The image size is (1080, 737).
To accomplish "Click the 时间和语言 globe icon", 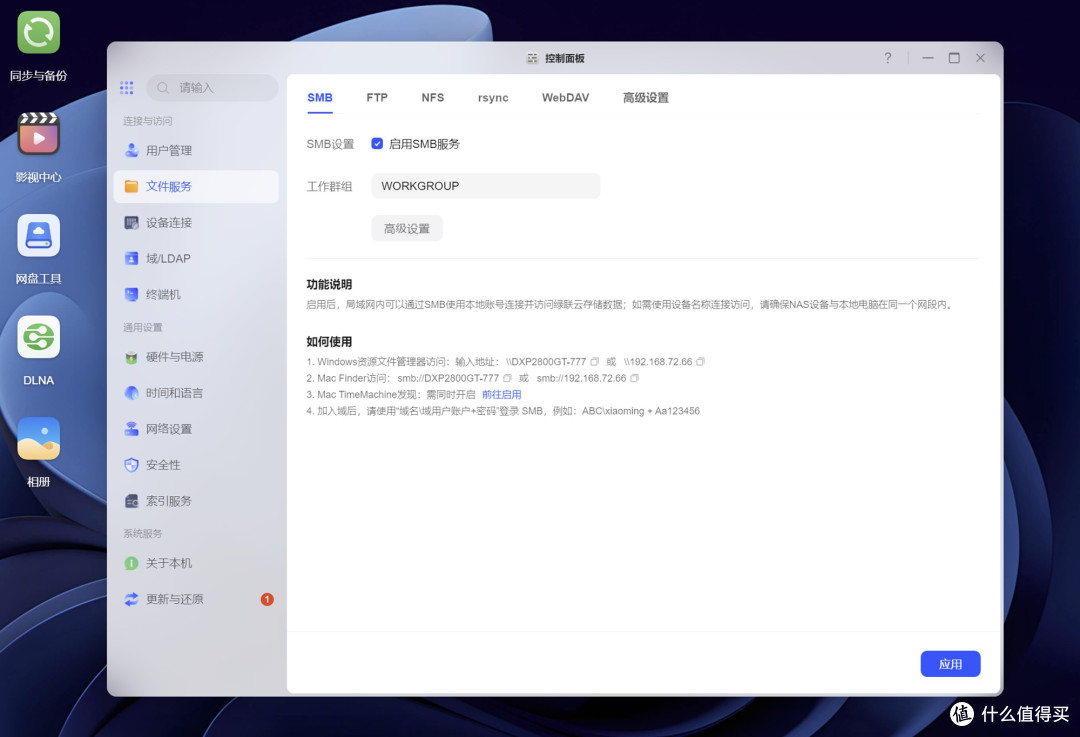I will click(x=132, y=393).
